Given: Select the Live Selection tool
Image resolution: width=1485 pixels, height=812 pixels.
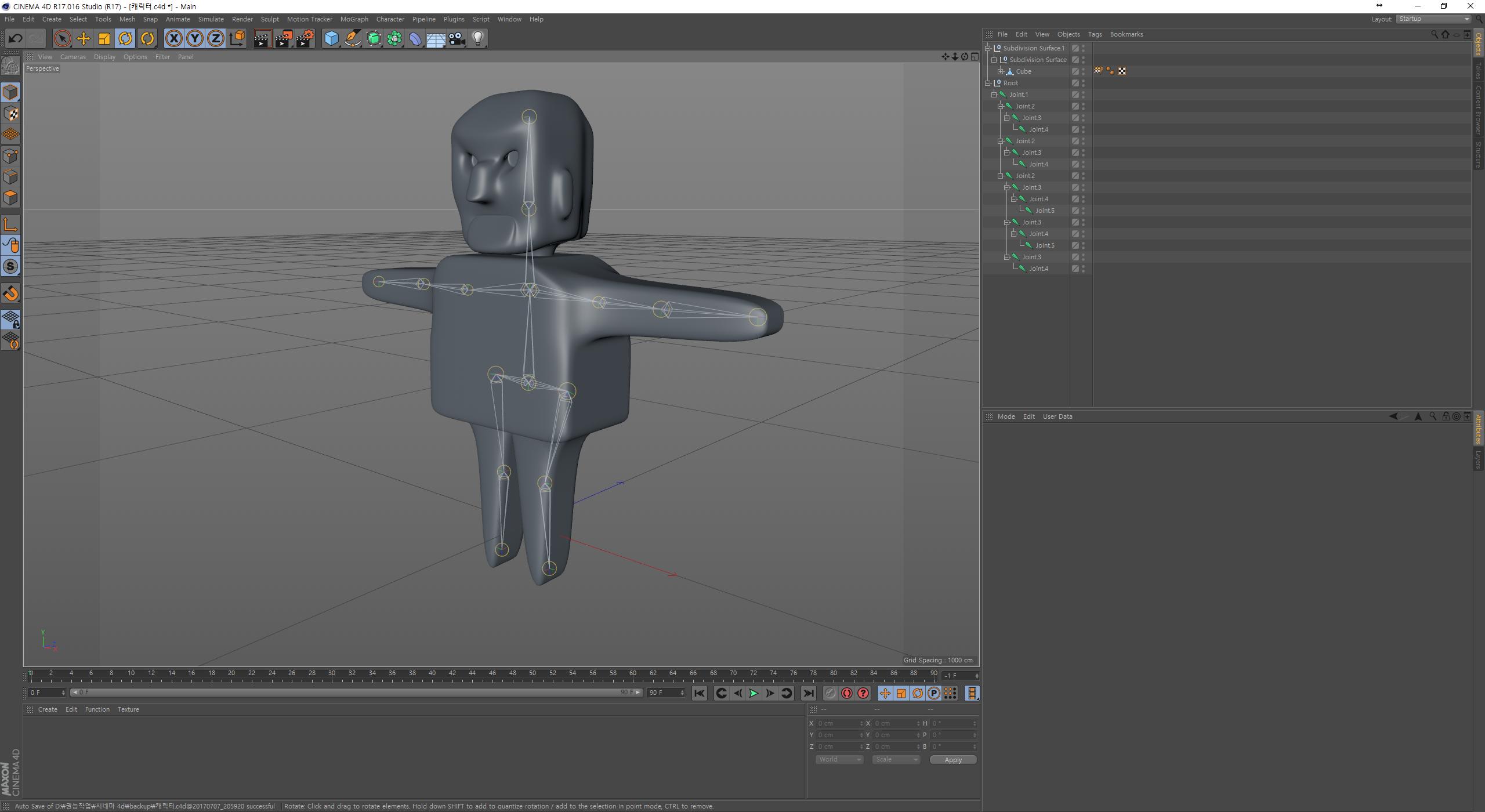Looking at the screenshot, I should 62,39.
